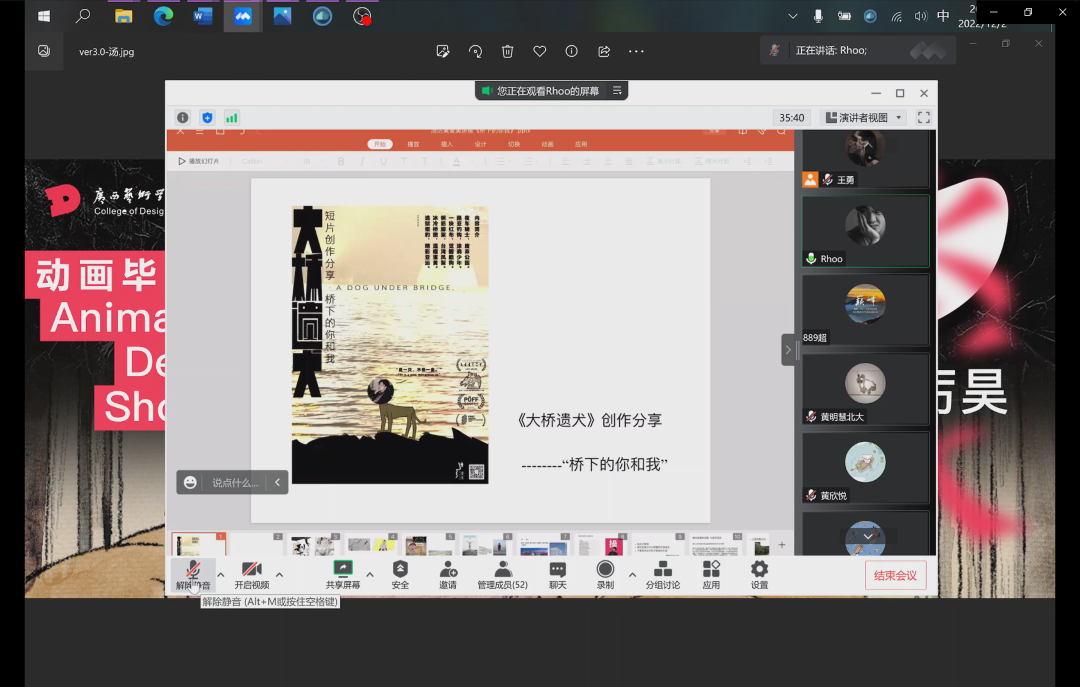Open the menu on screen viewing banner
The width and height of the screenshot is (1080, 687).
pyautogui.click(x=617, y=90)
